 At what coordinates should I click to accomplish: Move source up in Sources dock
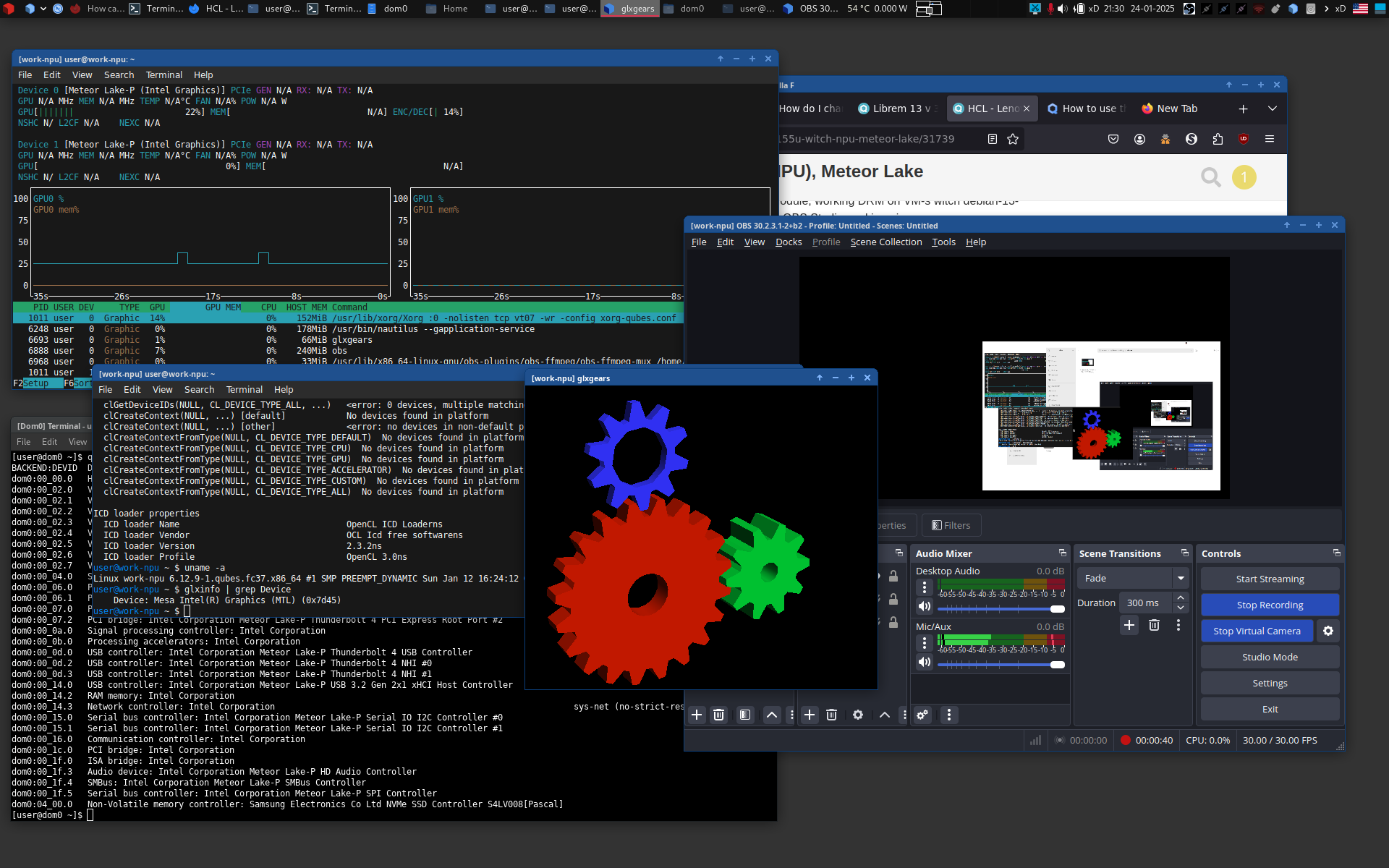tap(885, 715)
